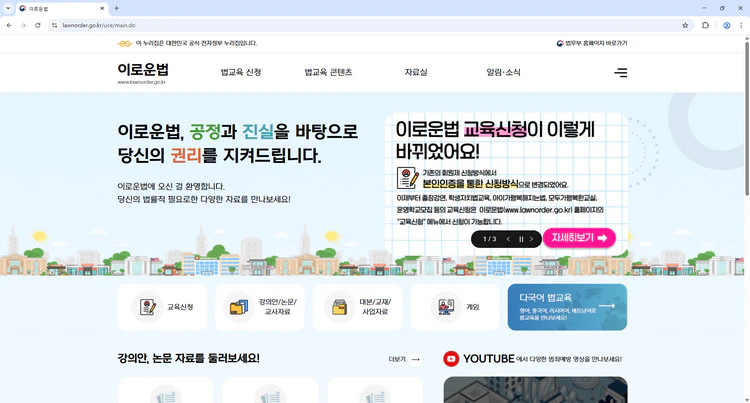The width and height of the screenshot is (750, 403).
Task: Click the 교육신청 clipboard icon
Action: (148, 307)
